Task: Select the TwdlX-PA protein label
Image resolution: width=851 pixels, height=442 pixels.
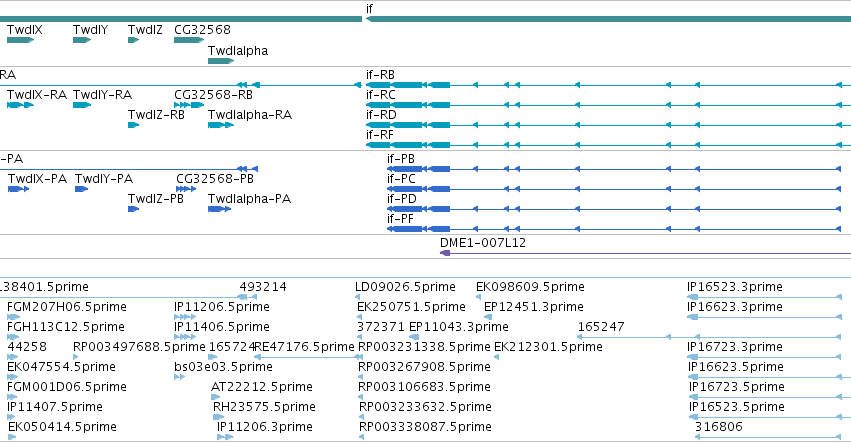Action: click(x=37, y=179)
